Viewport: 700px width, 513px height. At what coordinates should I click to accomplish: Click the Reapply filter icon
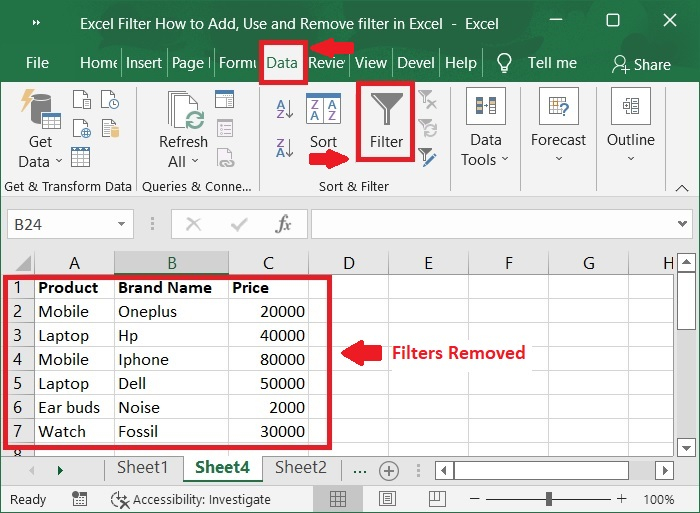click(428, 128)
